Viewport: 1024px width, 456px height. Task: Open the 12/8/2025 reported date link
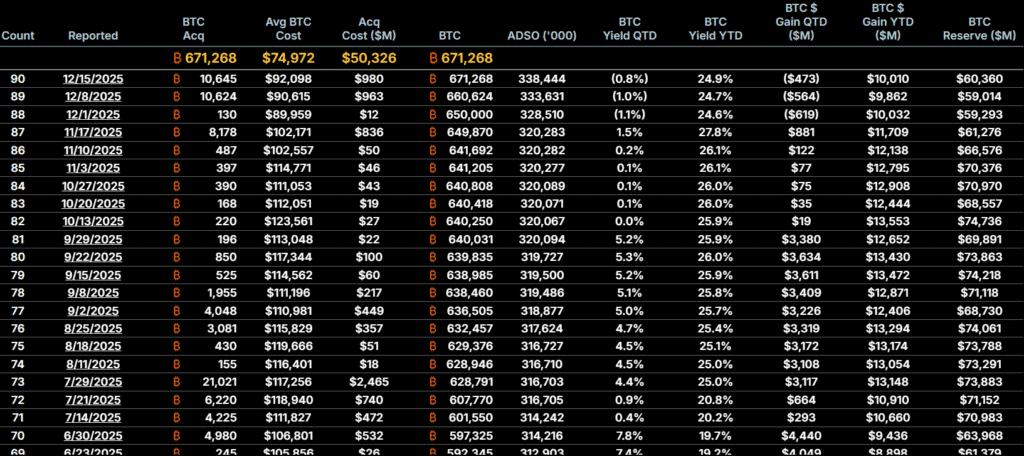93,97
